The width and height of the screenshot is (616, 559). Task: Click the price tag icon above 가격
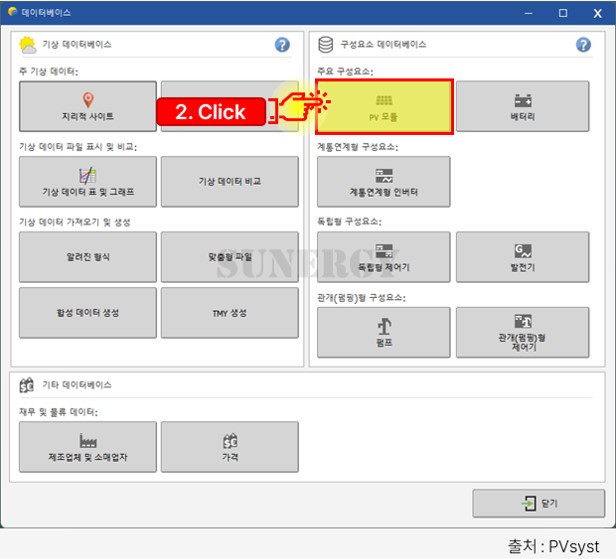pyautogui.click(x=230, y=441)
